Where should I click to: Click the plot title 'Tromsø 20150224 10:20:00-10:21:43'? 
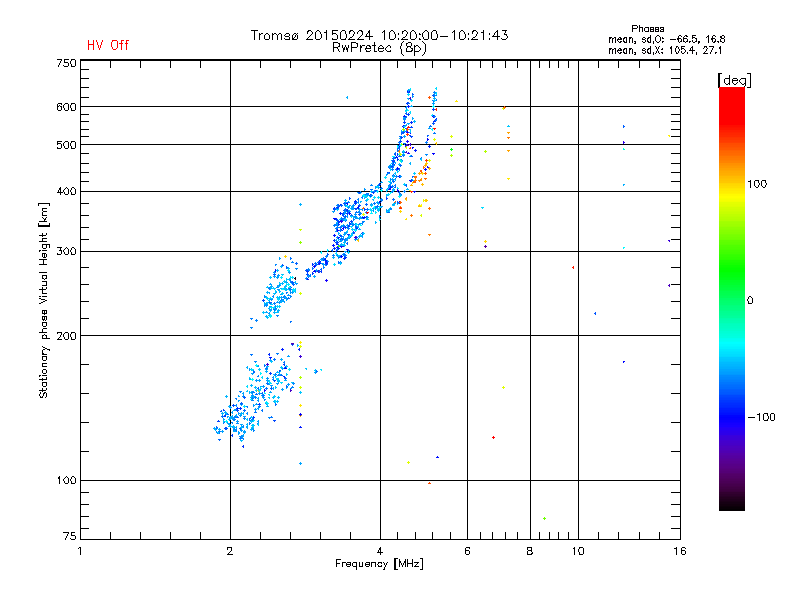tap(379, 35)
